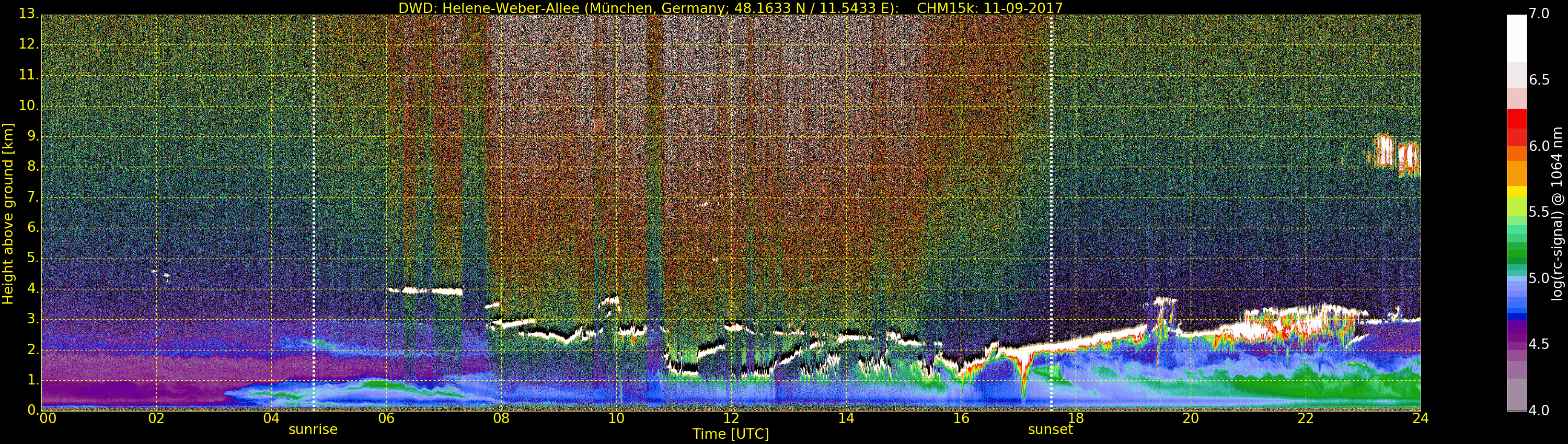1568x444 pixels.
Task: Click the 'sunrise' label below the time axis
Action: click(x=313, y=429)
